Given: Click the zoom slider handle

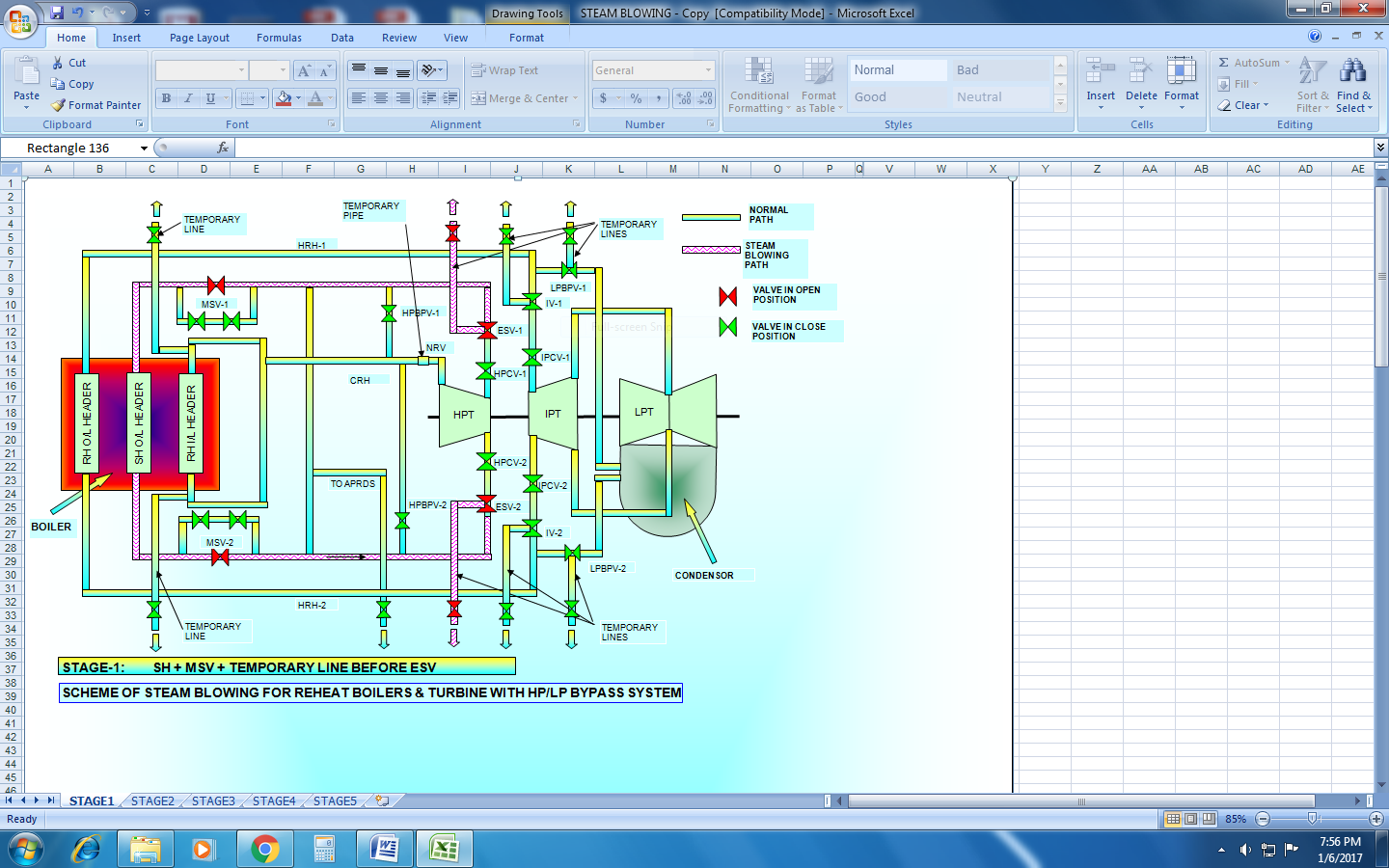Looking at the screenshot, I should [x=1312, y=819].
